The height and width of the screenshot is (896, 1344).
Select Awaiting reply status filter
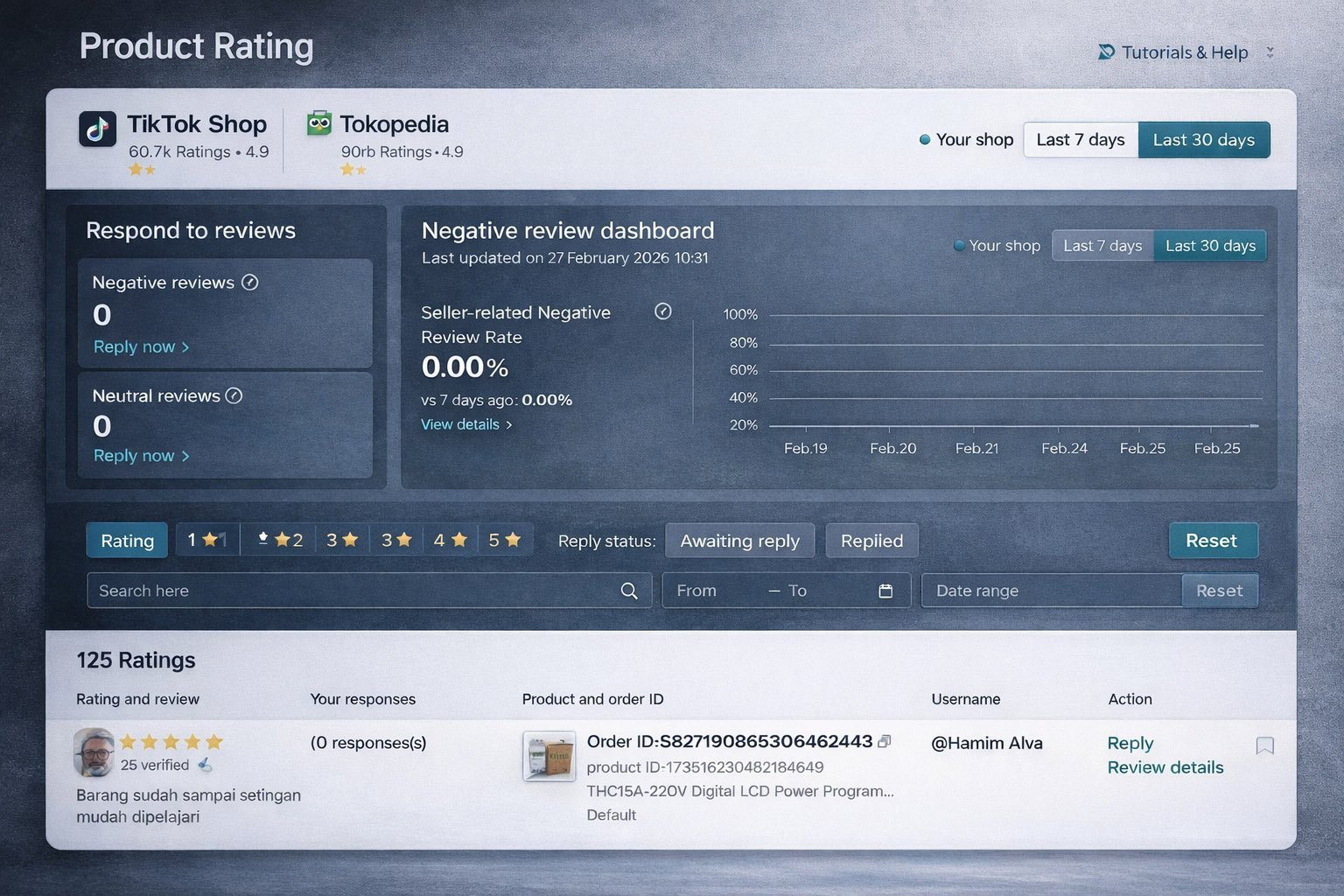coord(739,541)
